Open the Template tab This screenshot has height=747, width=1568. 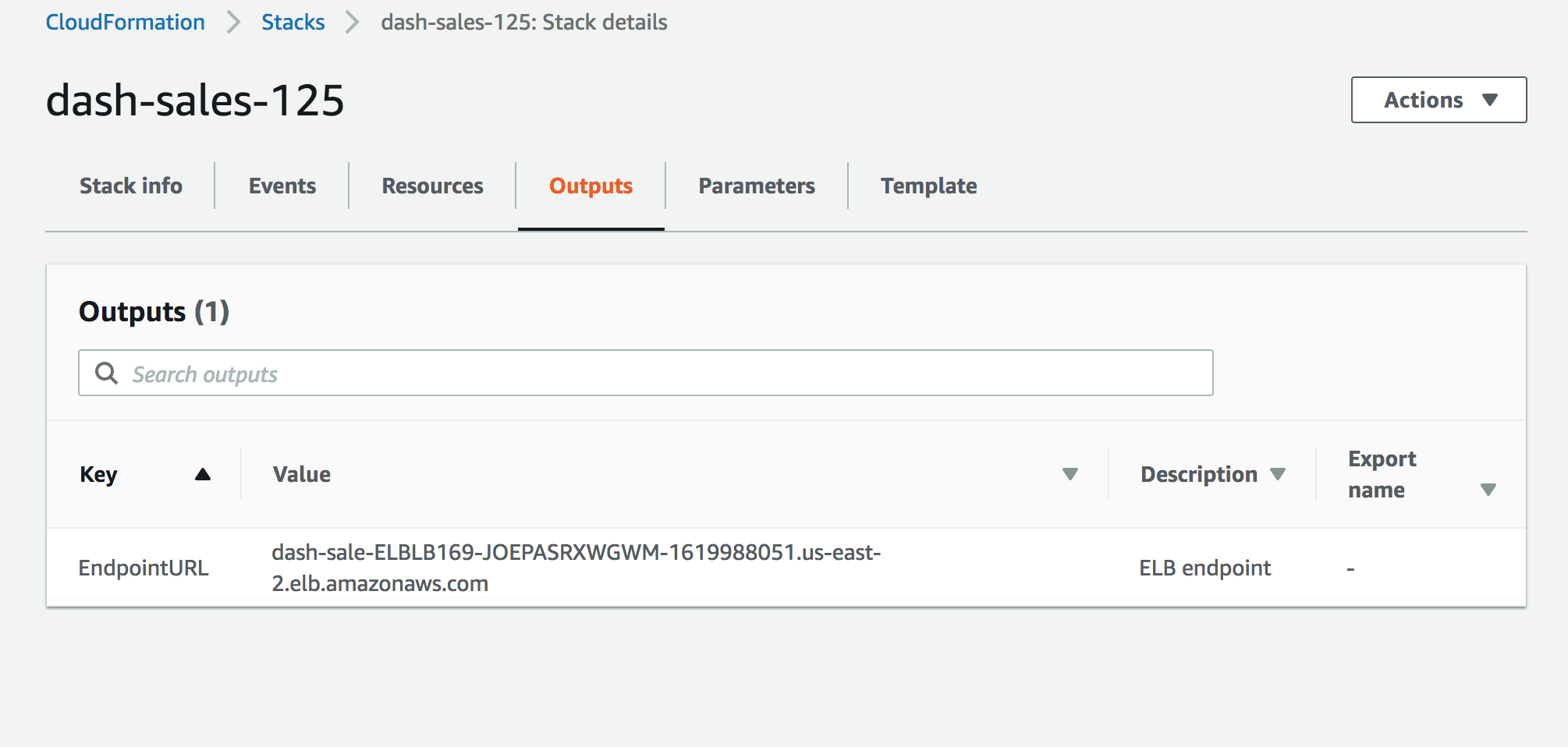(928, 186)
